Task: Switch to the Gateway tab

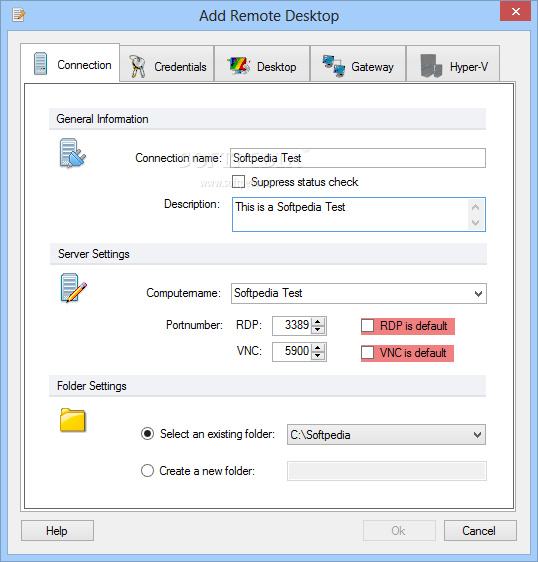Action: point(358,64)
